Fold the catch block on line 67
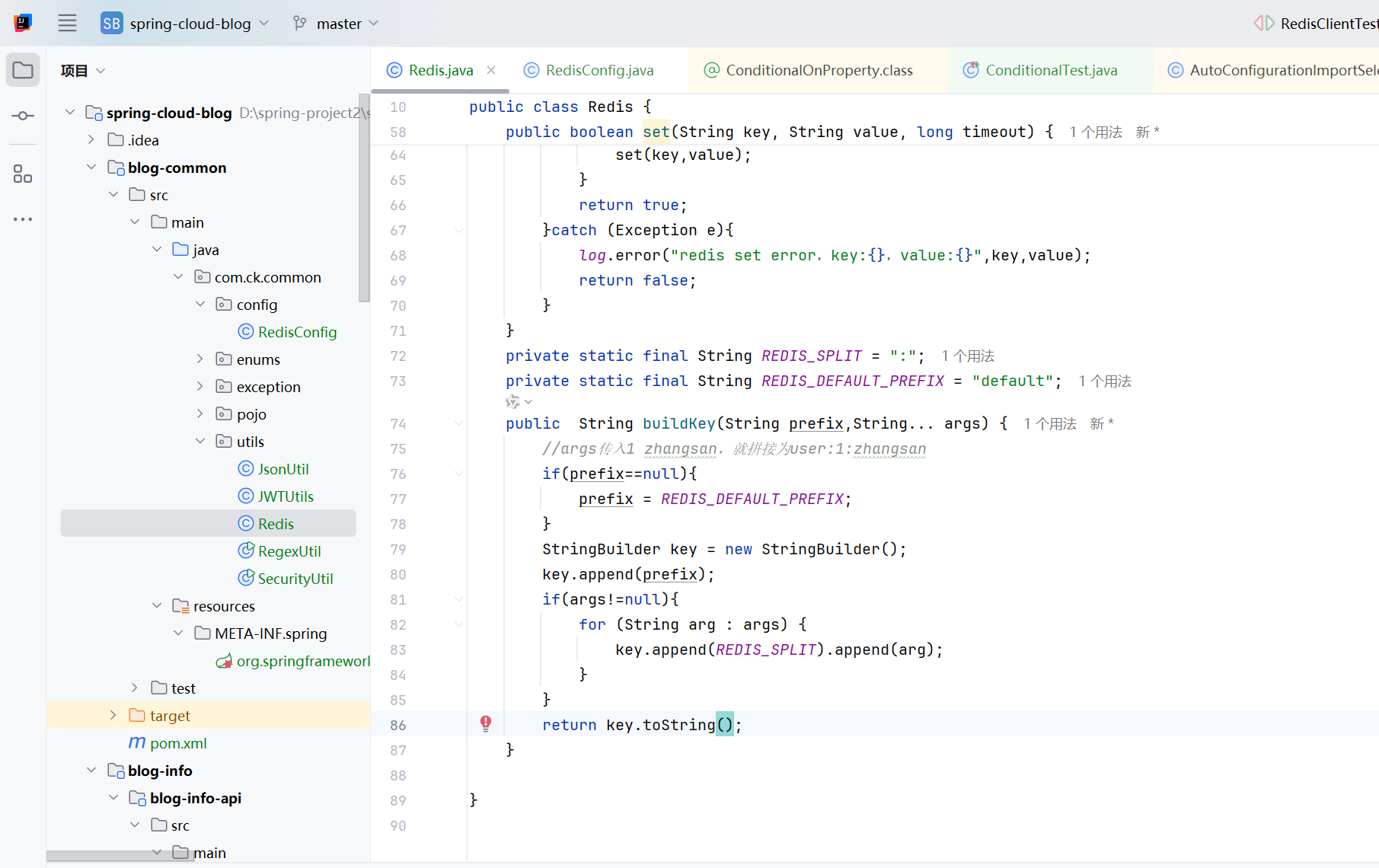The image size is (1379, 868). click(458, 230)
